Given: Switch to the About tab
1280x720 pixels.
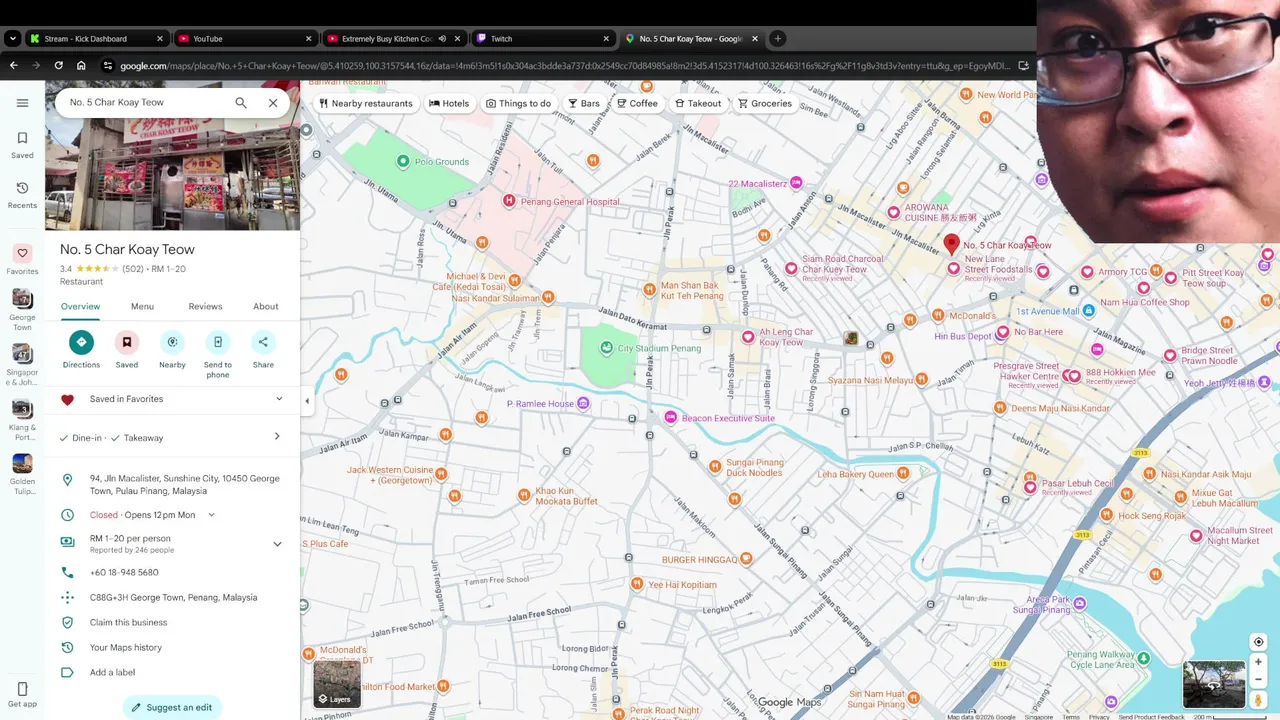Looking at the screenshot, I should coord(266,307).
